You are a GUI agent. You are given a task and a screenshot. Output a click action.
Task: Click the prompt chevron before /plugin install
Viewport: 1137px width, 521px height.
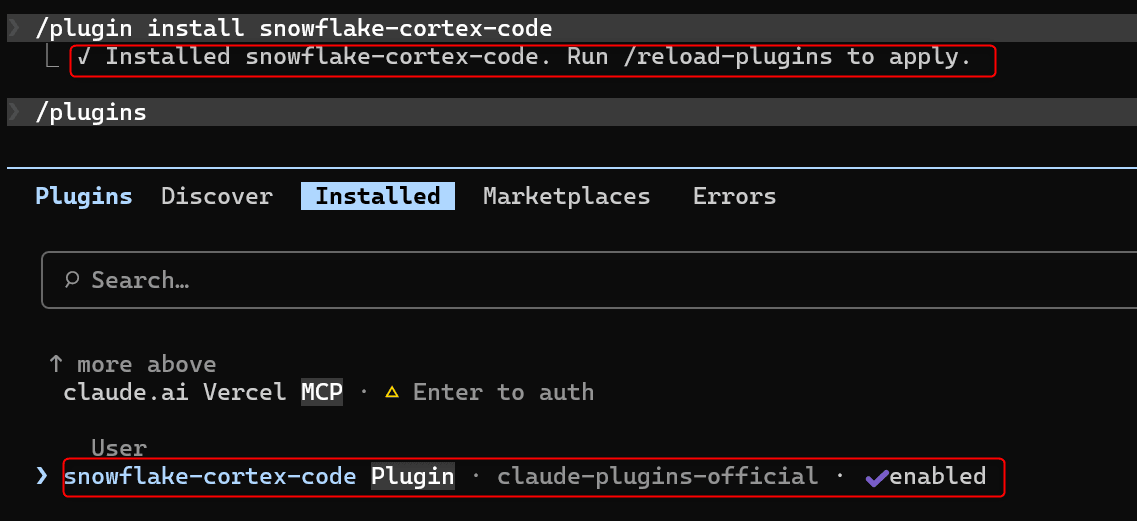pos(15,28)
